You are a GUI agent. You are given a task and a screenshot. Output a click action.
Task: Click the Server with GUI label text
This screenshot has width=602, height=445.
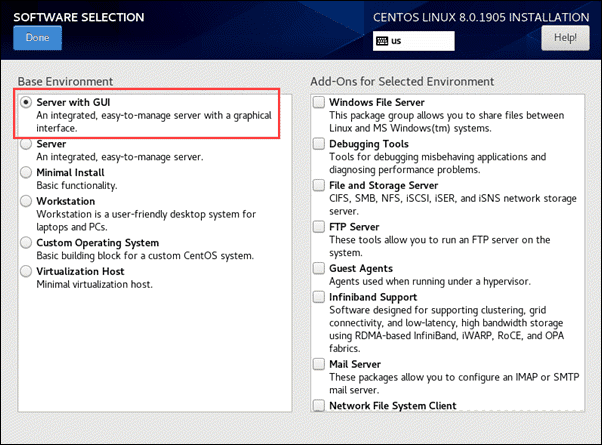click(x=73, y=103)
